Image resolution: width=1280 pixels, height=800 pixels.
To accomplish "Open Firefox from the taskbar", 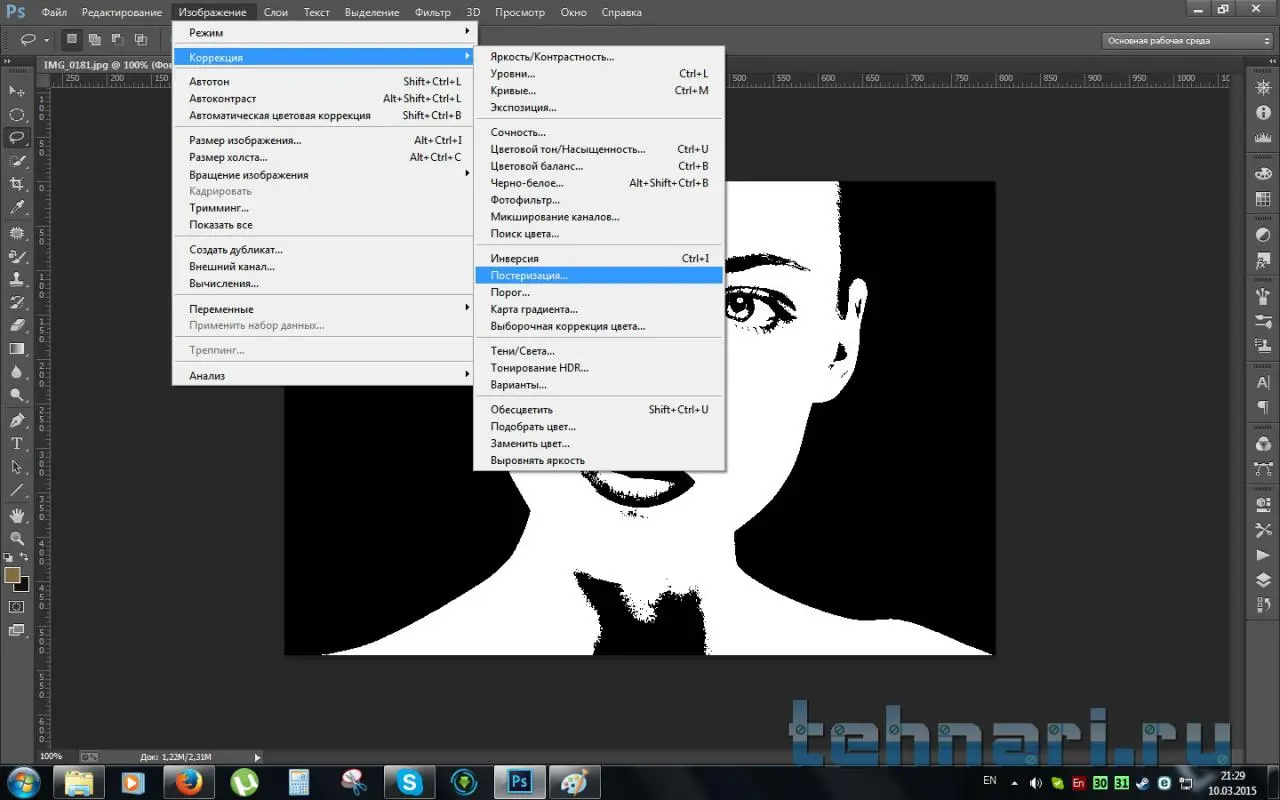I will [x=188, y=781].
